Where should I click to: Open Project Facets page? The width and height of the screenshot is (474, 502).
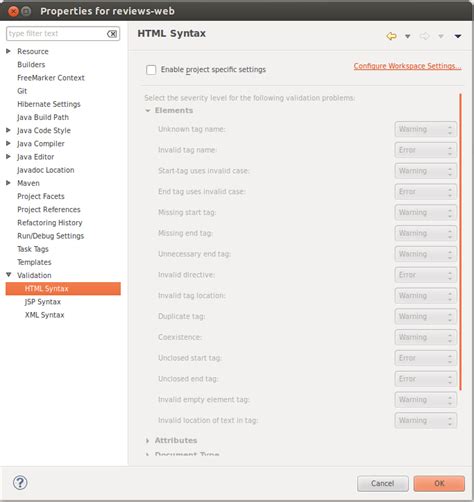coord(41,196)
